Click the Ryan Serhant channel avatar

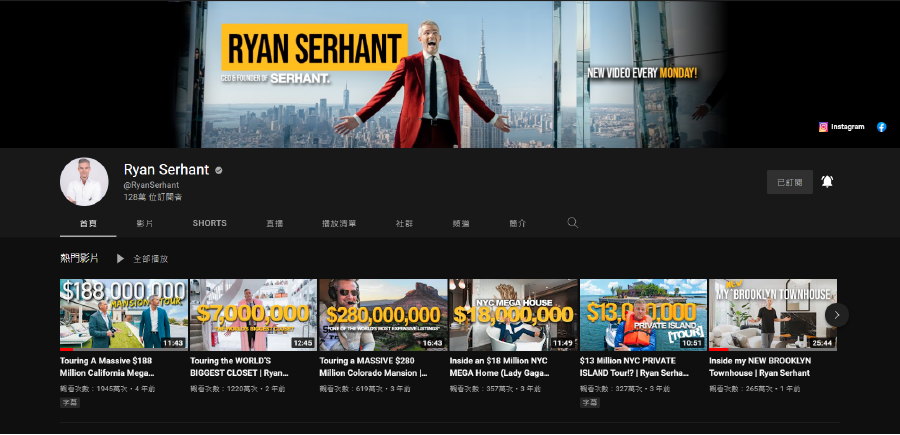(x=84, y=182)
